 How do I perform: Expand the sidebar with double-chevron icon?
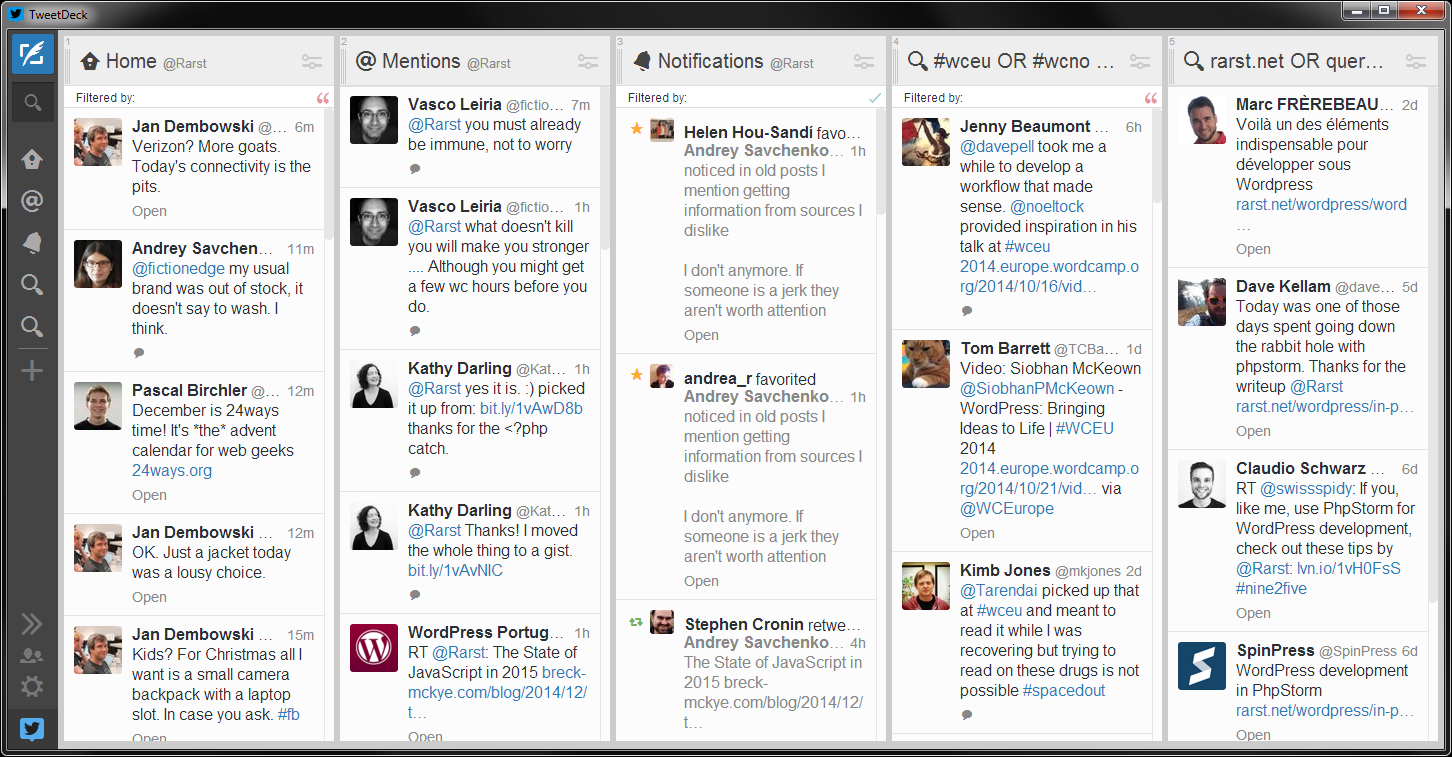tap(32, 624)
